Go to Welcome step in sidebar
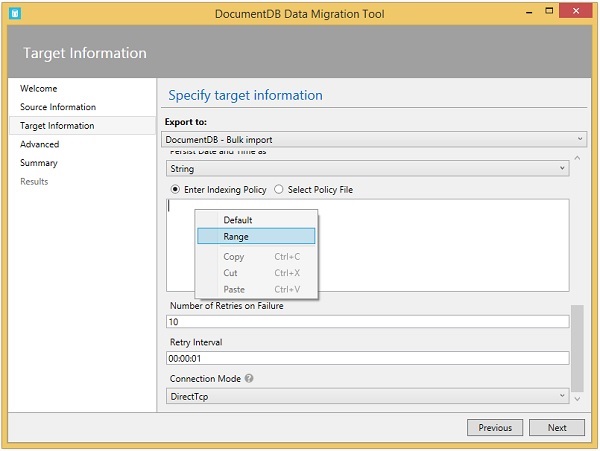600x451 pixels. point(39,89)
